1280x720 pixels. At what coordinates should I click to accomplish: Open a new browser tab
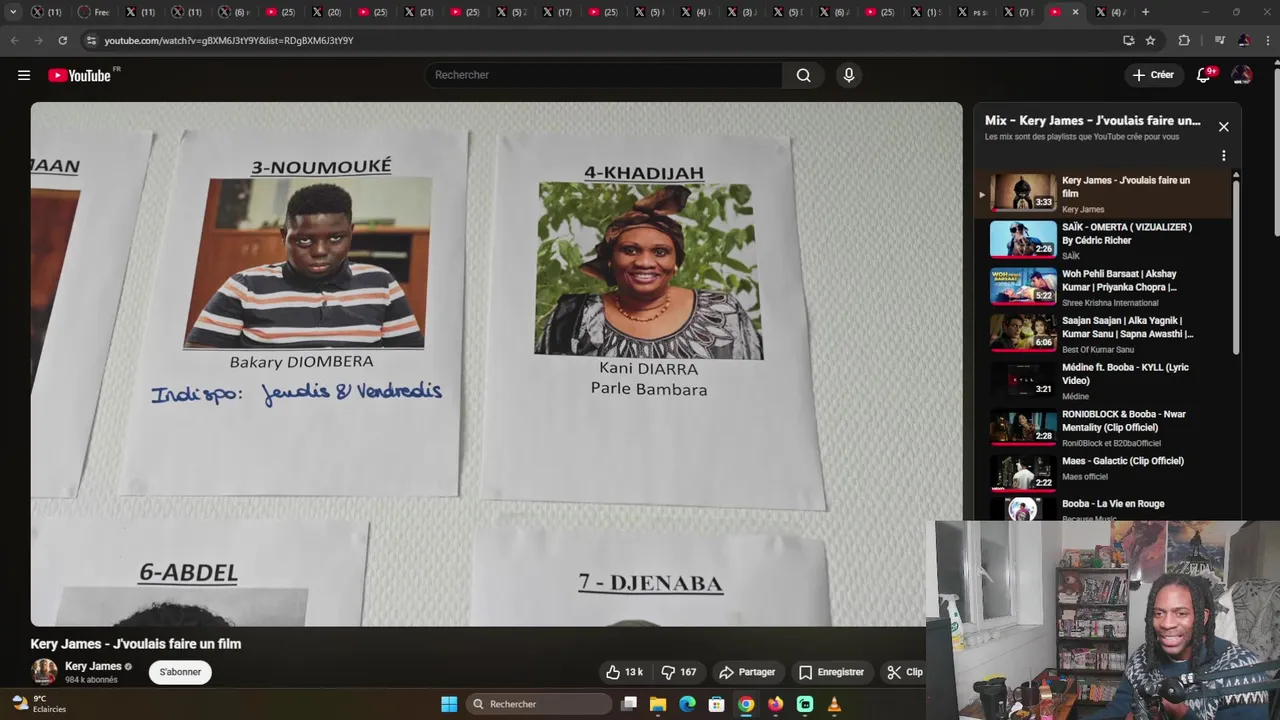(1145, 12)
